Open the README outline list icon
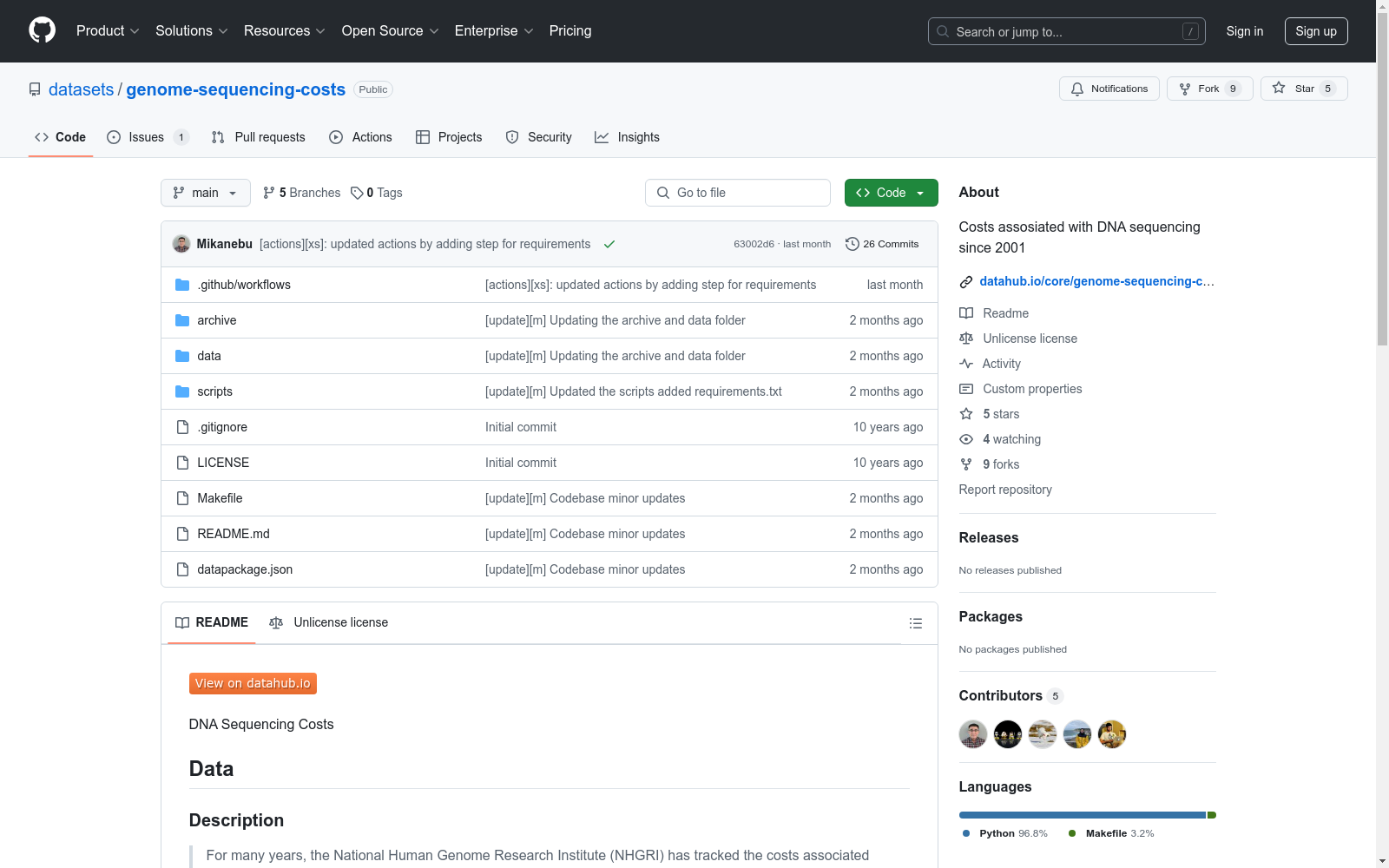The image size is (1389, 868). pyautogui.click(x=915, y=623)
